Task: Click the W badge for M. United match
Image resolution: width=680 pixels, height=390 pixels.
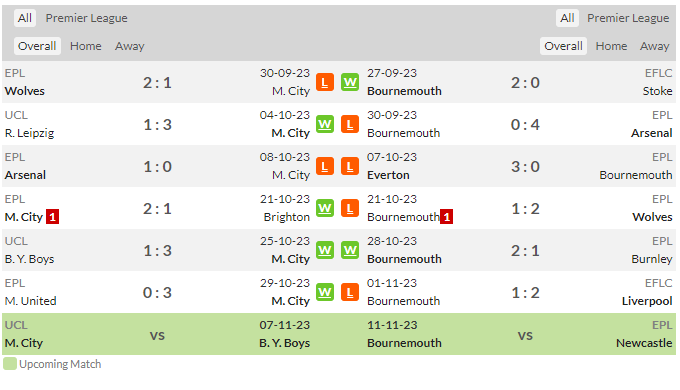Action: click(x=325, y=292)
